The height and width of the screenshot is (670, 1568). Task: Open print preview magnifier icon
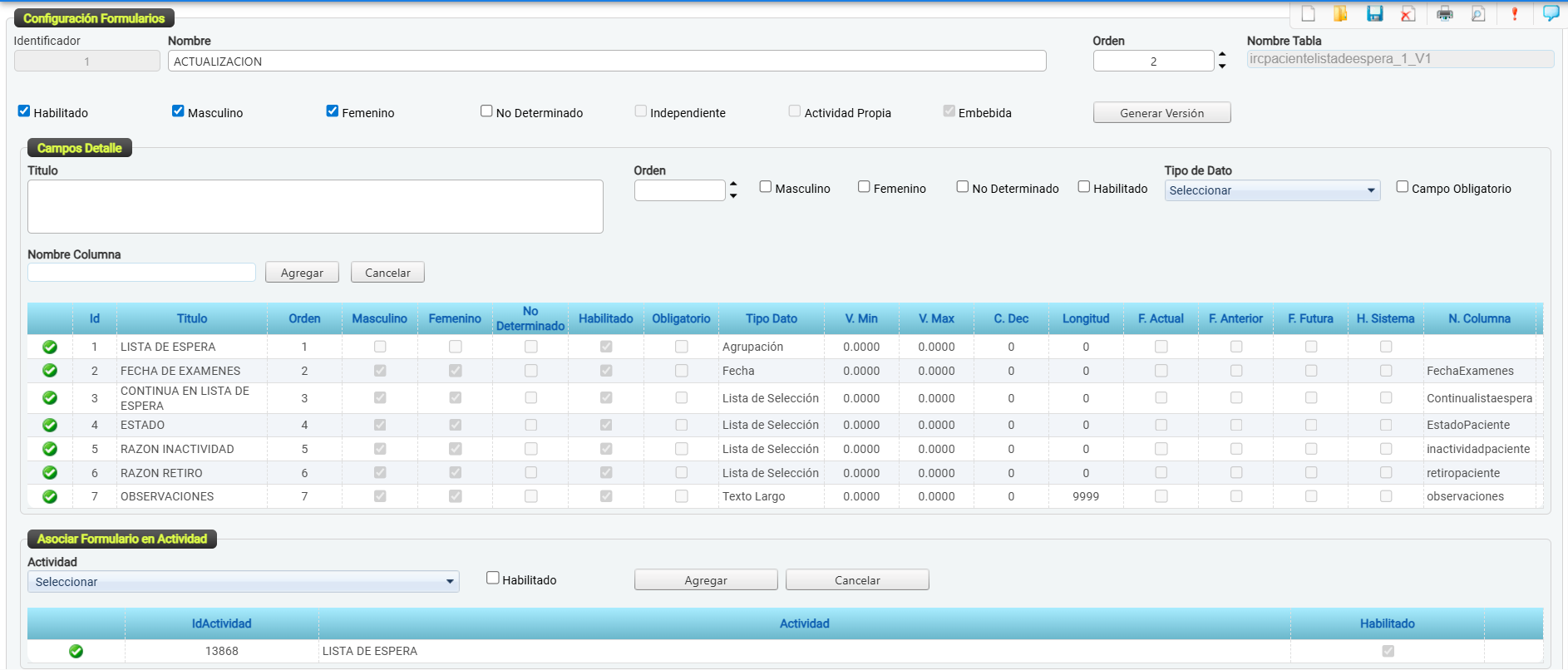1478,14
